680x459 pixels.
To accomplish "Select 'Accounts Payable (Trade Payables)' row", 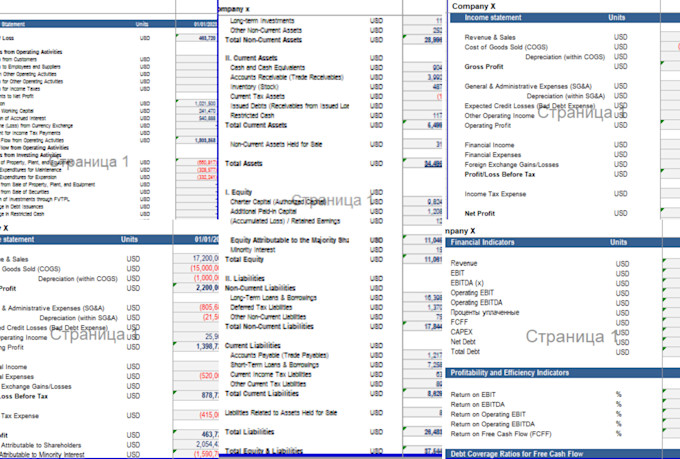I will tap(279, 355).
